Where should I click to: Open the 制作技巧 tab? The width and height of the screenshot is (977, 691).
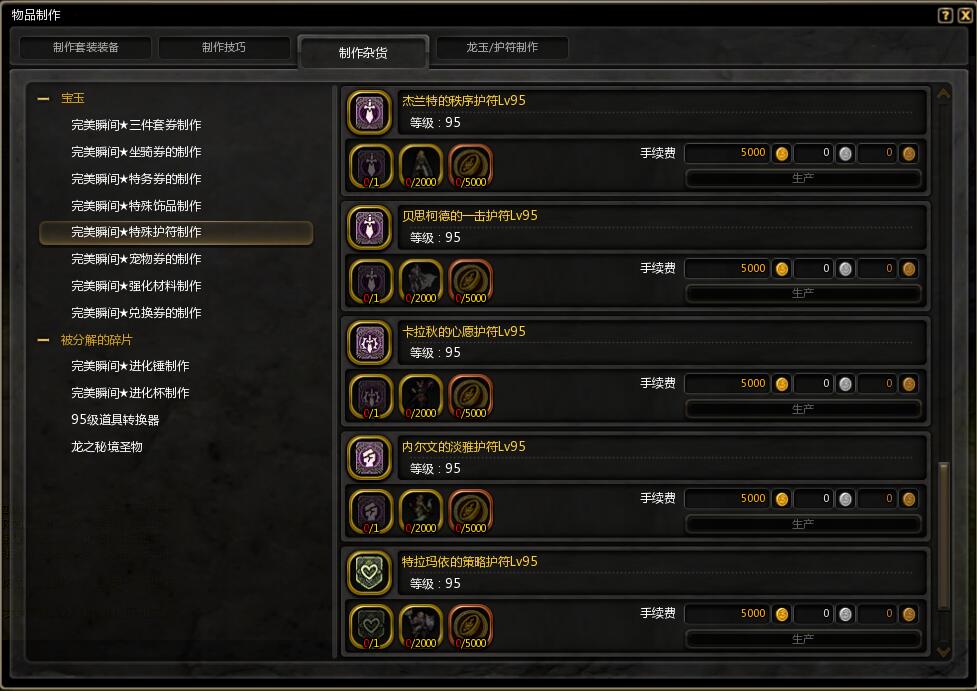click(224, 47)
